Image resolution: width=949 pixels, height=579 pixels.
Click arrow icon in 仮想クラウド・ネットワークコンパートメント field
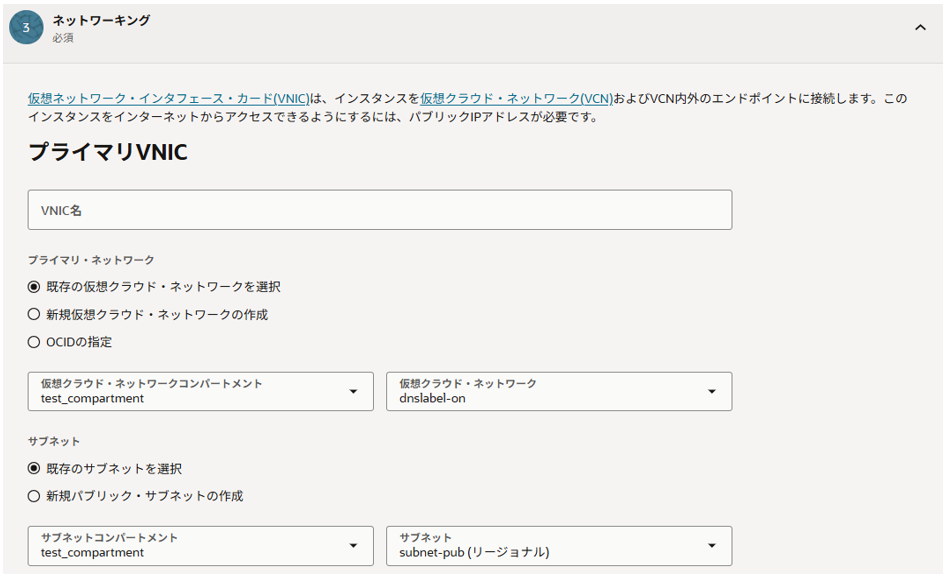coord(353,392)
